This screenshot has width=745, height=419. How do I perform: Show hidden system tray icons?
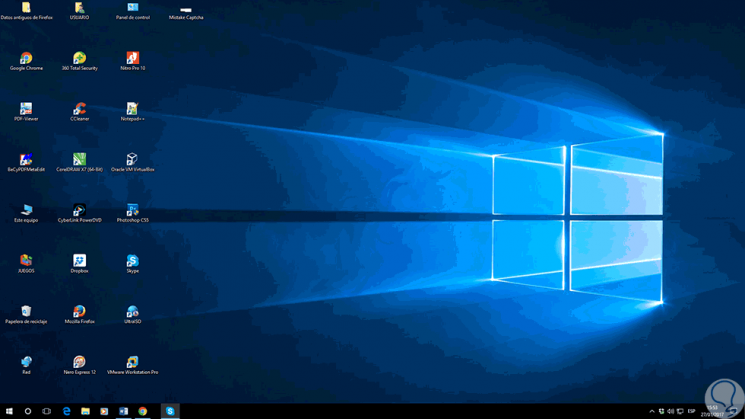pos(652,411)
